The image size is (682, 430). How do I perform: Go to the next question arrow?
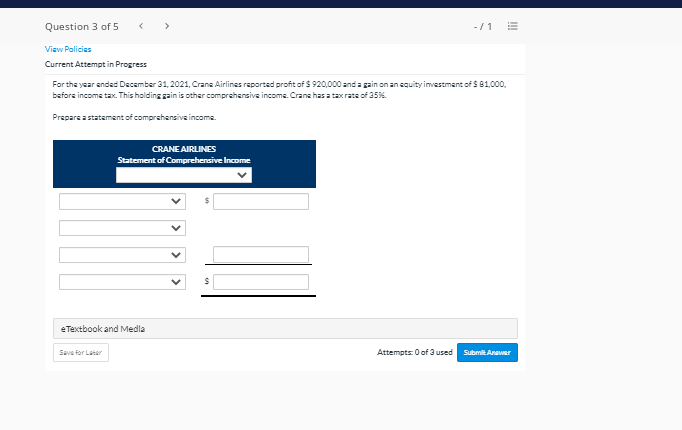(167, 26)
